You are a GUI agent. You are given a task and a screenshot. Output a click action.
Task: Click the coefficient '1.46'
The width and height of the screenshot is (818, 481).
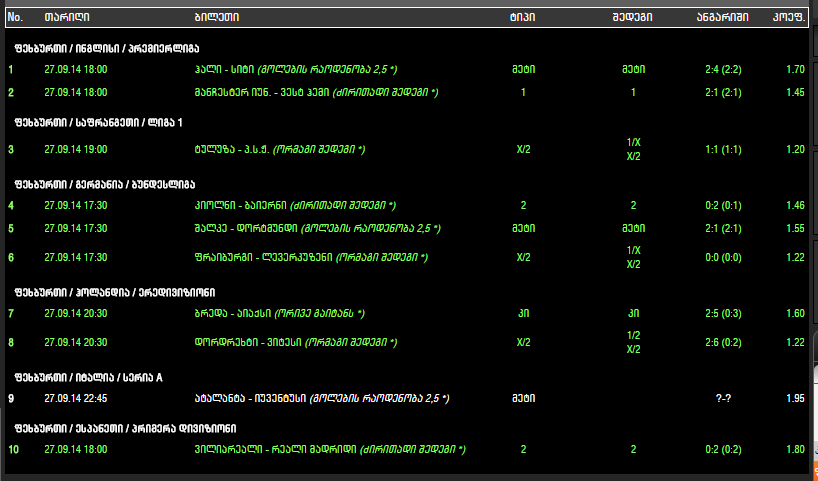pyautogui.click(x=796, y=206)
